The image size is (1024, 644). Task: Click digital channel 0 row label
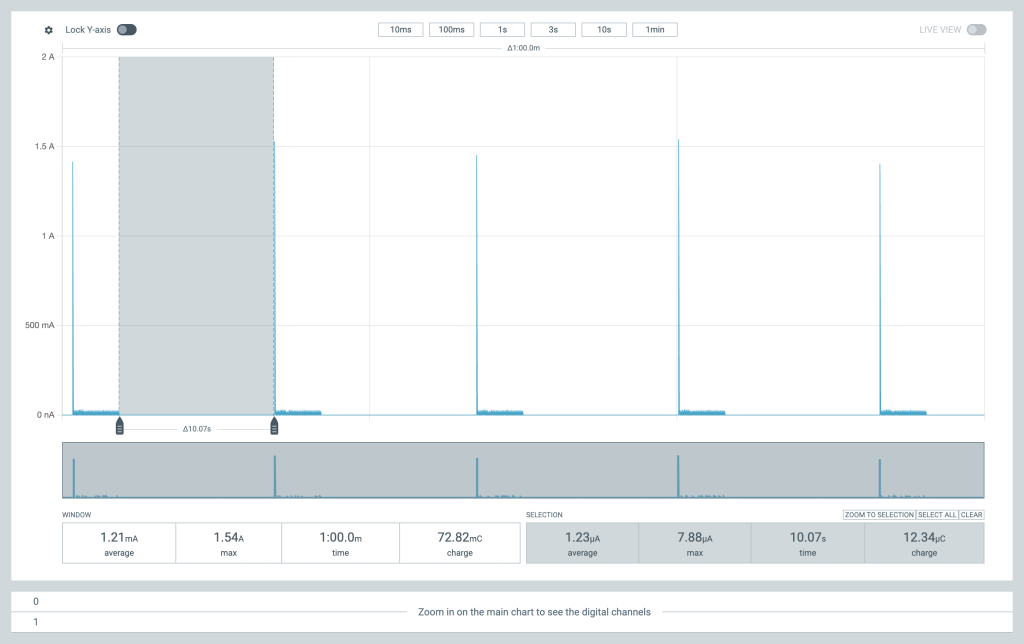36,602
